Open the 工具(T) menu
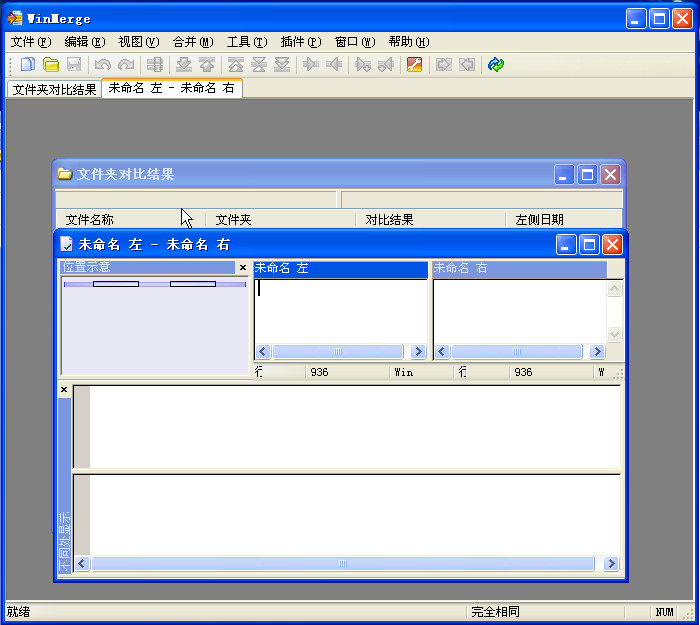 click(247, 42)
